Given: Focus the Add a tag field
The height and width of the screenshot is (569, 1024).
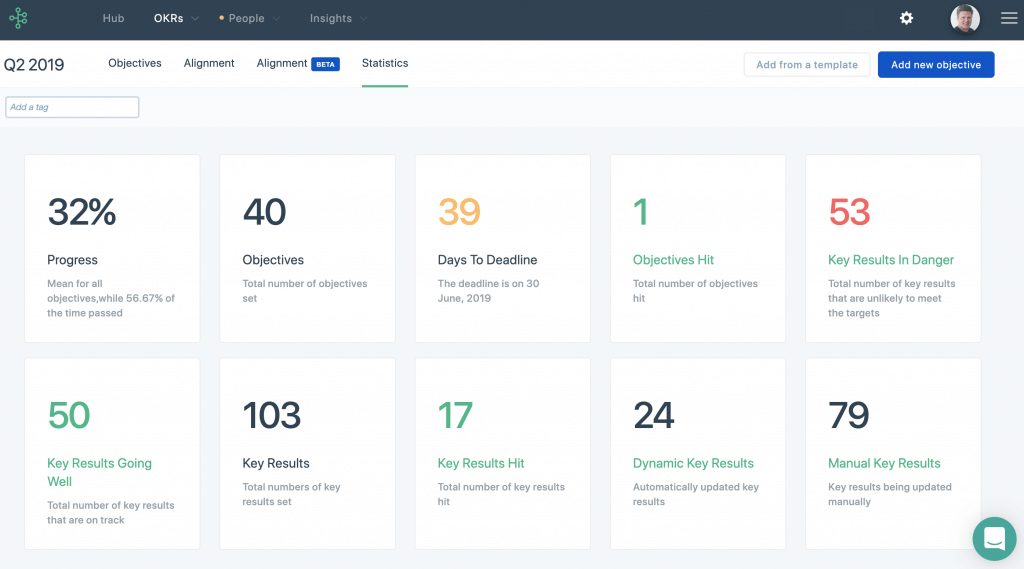Looking at the screenshot, I should click(x=72, y=107).
